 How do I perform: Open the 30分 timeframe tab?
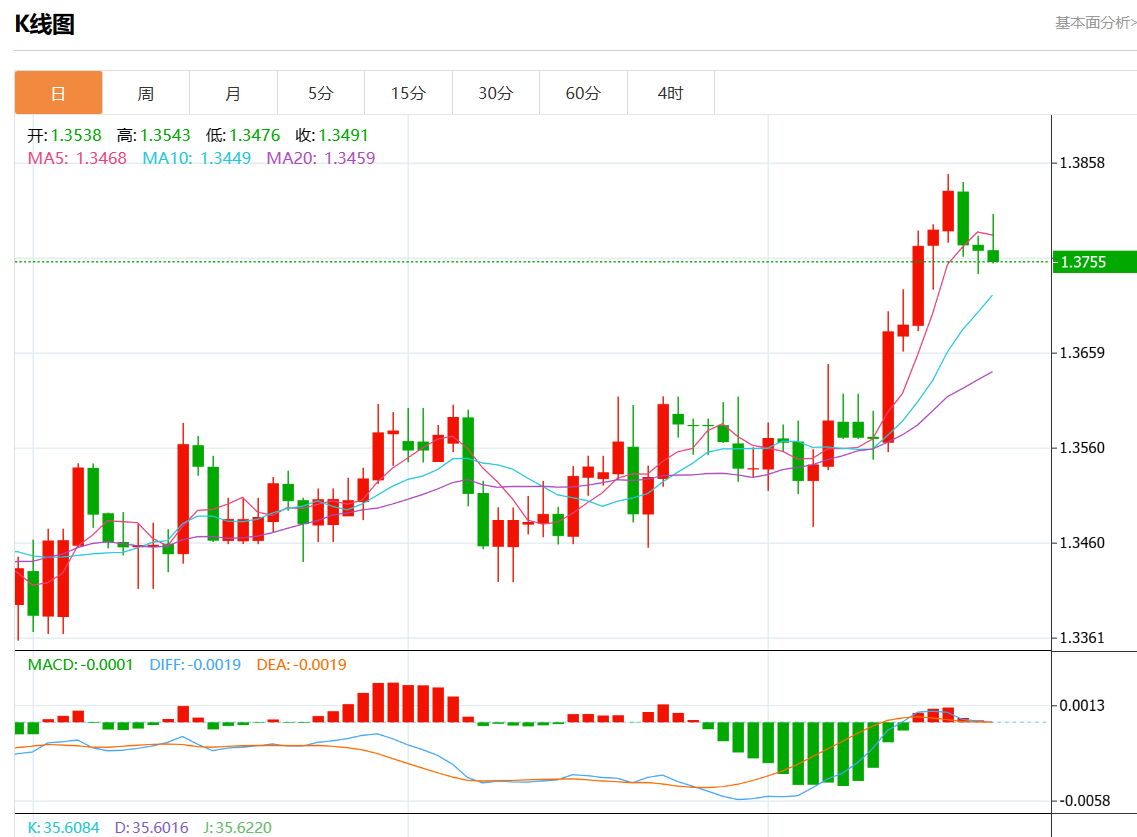pyautogui.click(x=496, y=93)
